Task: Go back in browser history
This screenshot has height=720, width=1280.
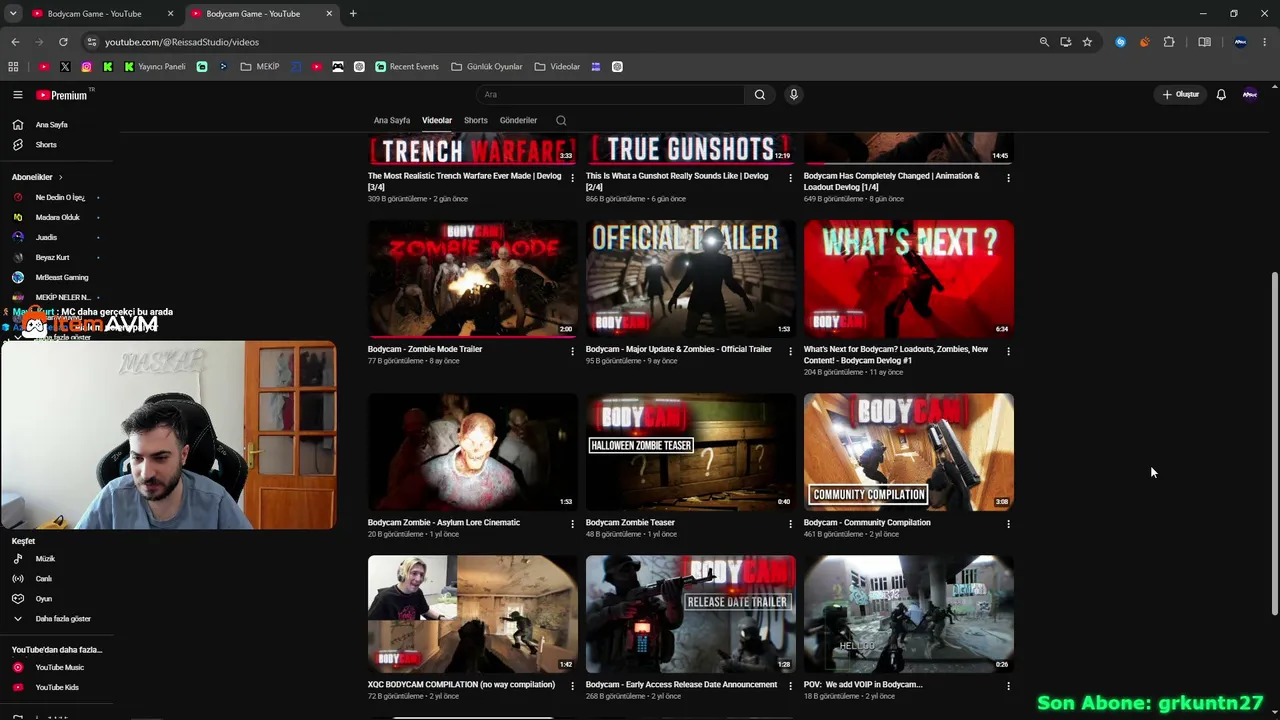Action: [15, 42]
